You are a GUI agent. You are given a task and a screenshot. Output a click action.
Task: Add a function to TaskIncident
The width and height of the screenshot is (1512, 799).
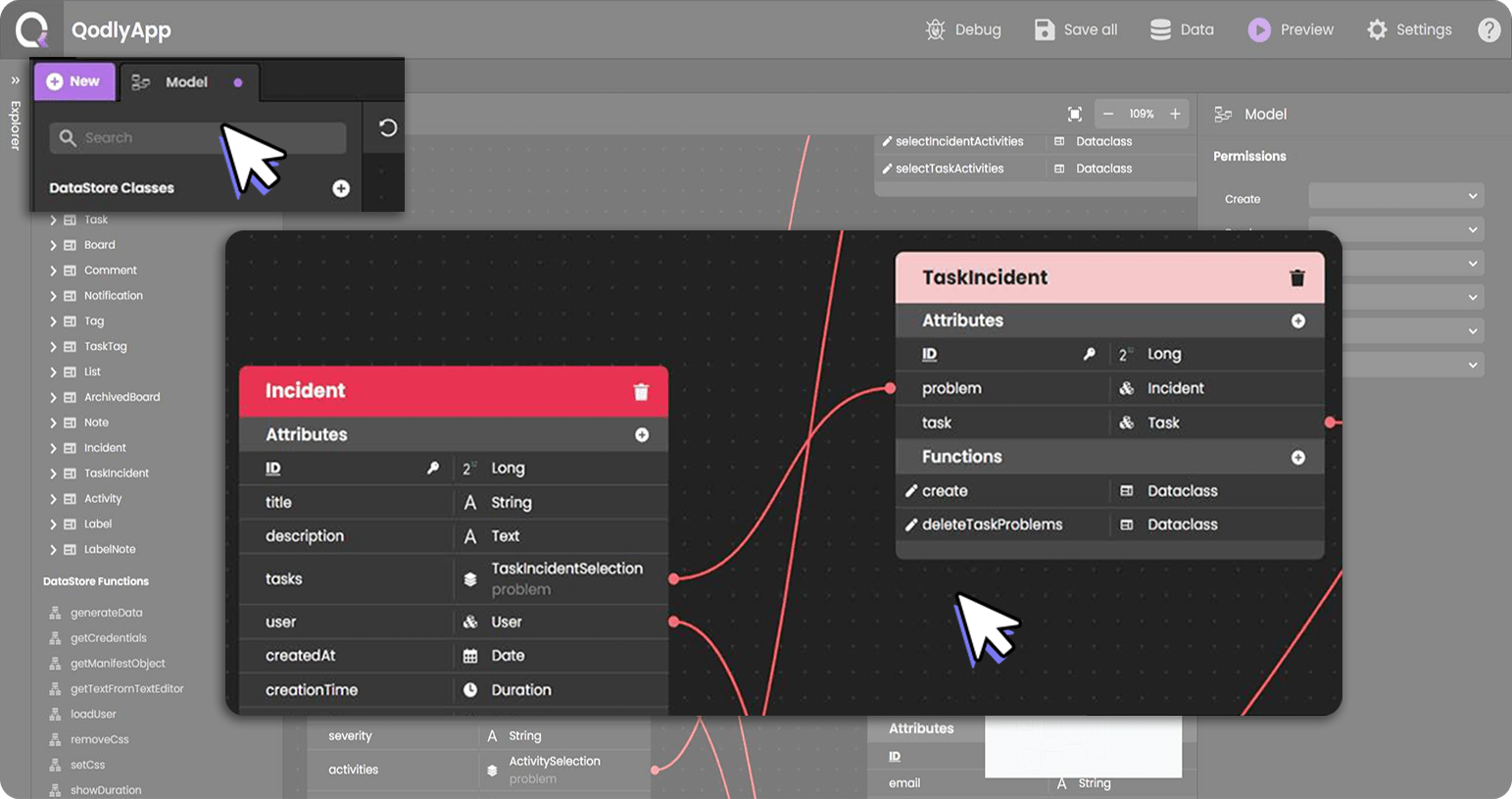(1297, 457)
